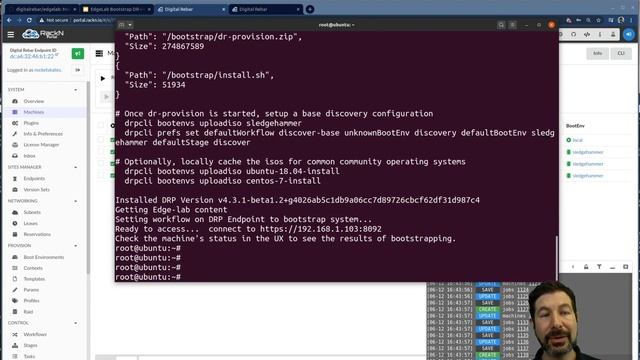Click the play button in Machines toolbar
This screenshot has width=640, height=360.
click(103, 78)
